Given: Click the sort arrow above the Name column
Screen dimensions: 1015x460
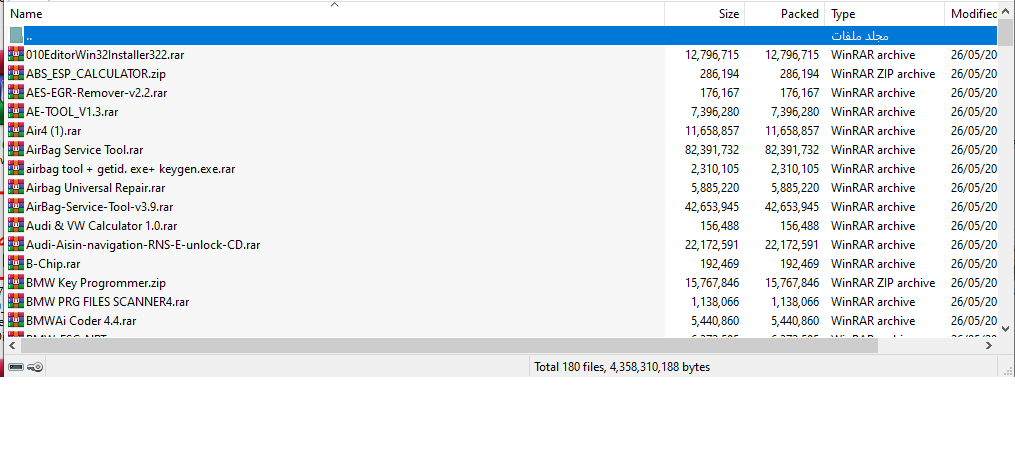Looking at the screenshot, I should click(334, 5).
